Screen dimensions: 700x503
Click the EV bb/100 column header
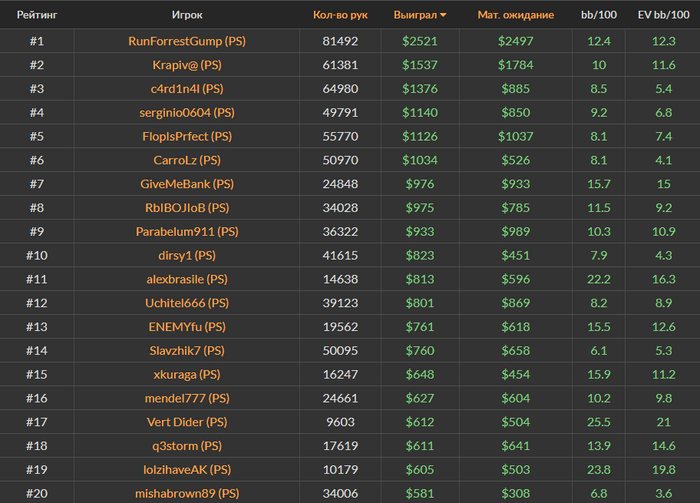pos(663,15)
